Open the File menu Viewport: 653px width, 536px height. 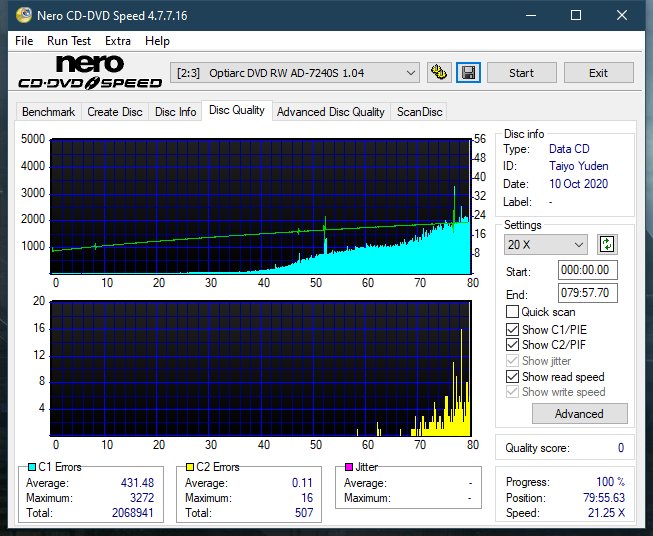click(x=24, y=41)
